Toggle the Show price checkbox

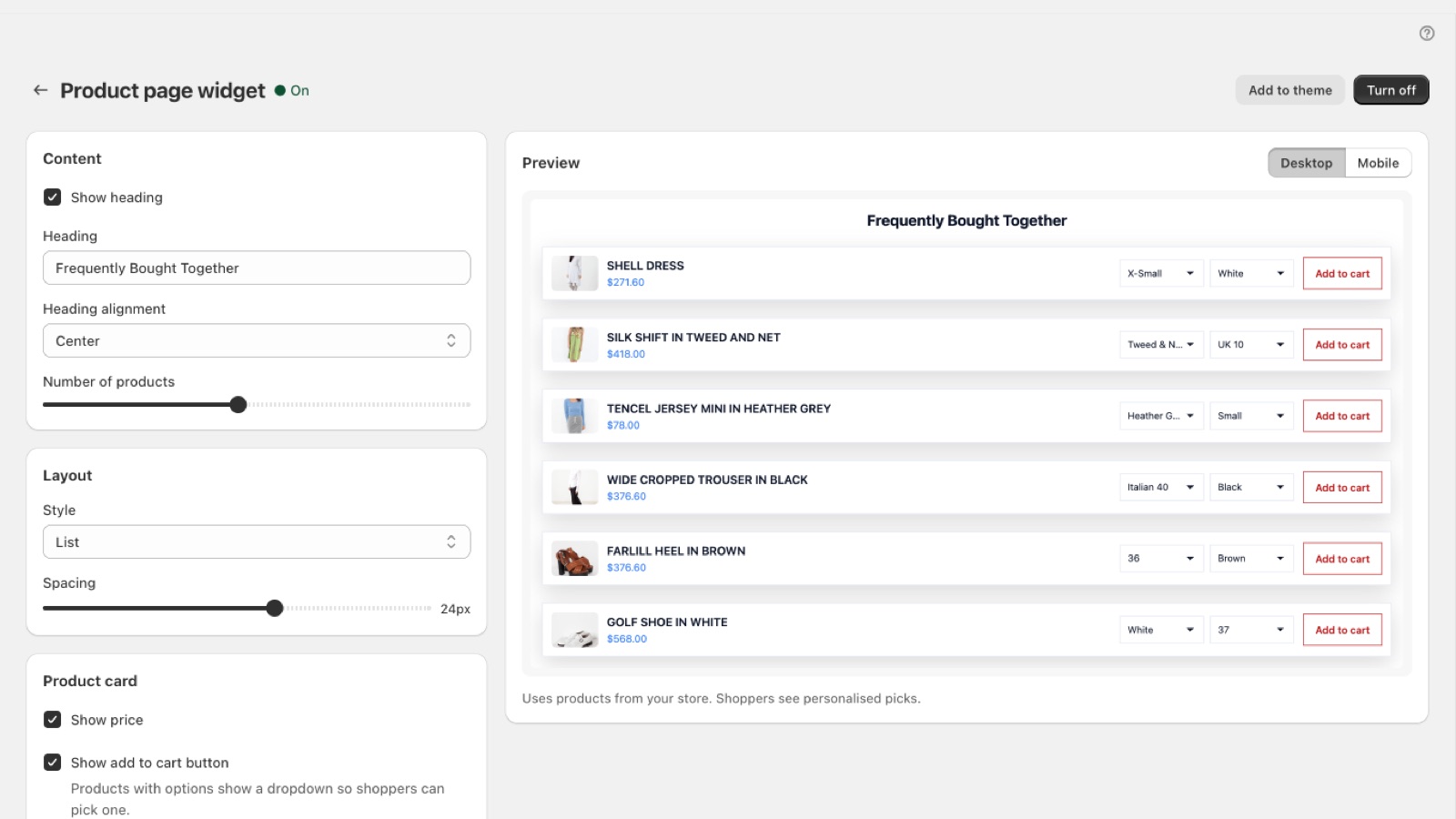coord(53,720)
